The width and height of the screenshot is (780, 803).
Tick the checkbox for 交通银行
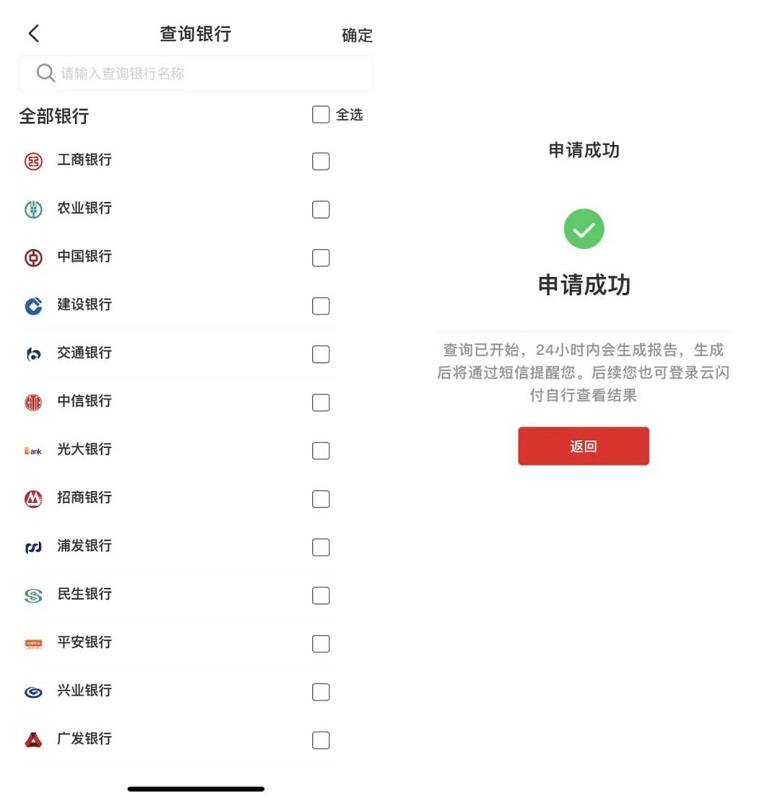click(x=321, y=354)
